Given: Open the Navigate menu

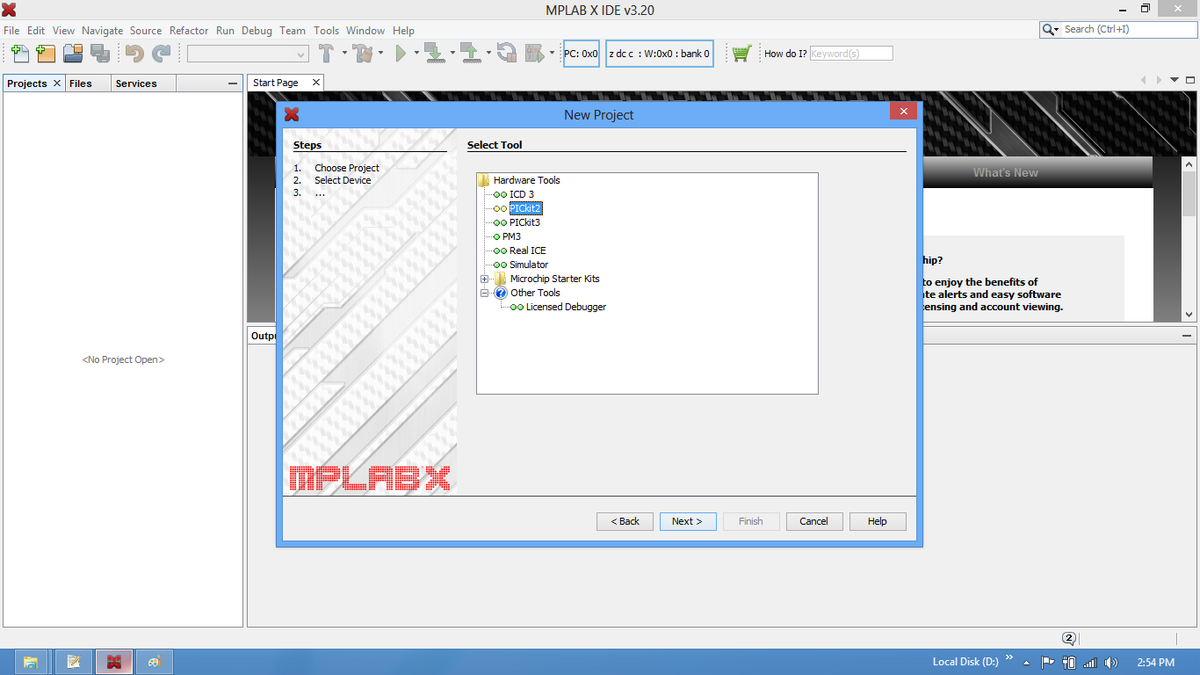Looking at the screenshot, I should (x=102, y=30).
